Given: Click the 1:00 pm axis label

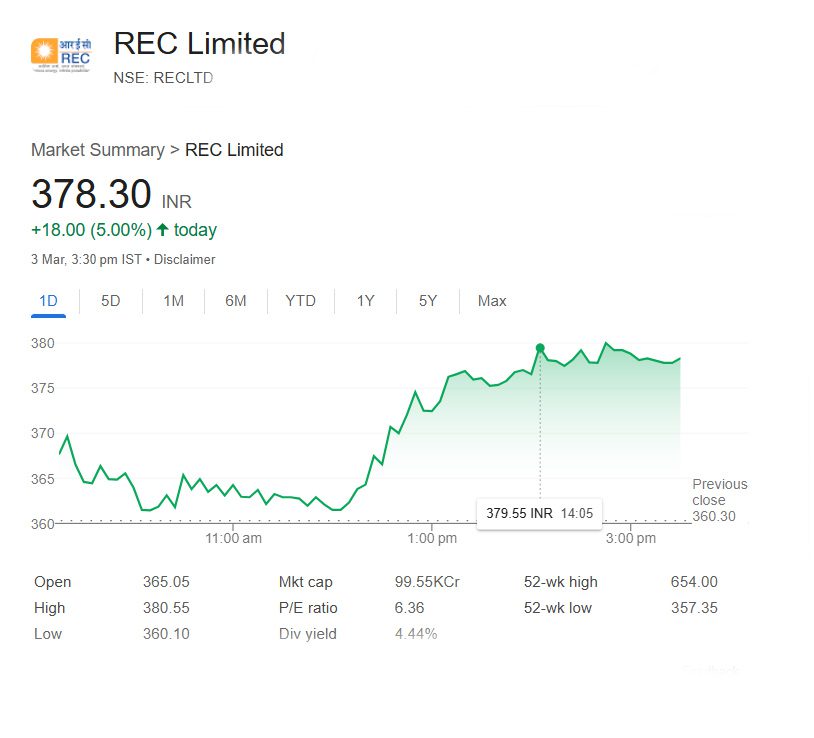Looking at the screenshot, I should 432,538.
